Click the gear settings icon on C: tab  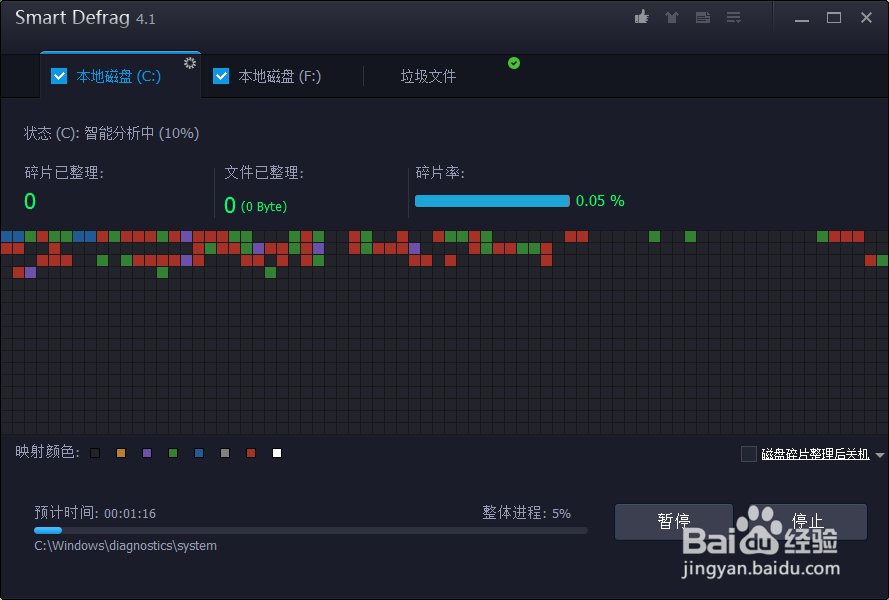click(190, 63)
